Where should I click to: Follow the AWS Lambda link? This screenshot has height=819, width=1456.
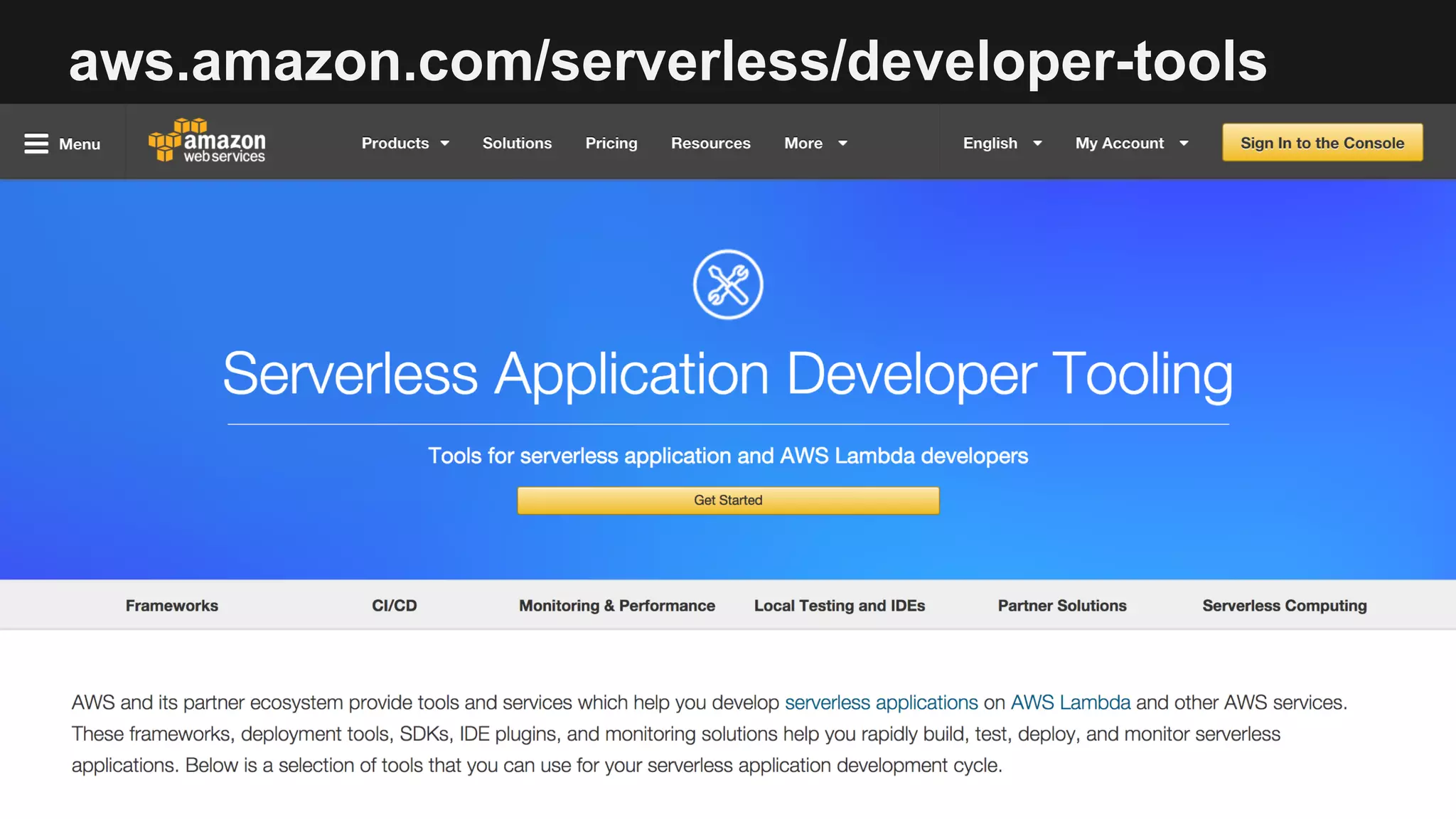click(1071, 702)
